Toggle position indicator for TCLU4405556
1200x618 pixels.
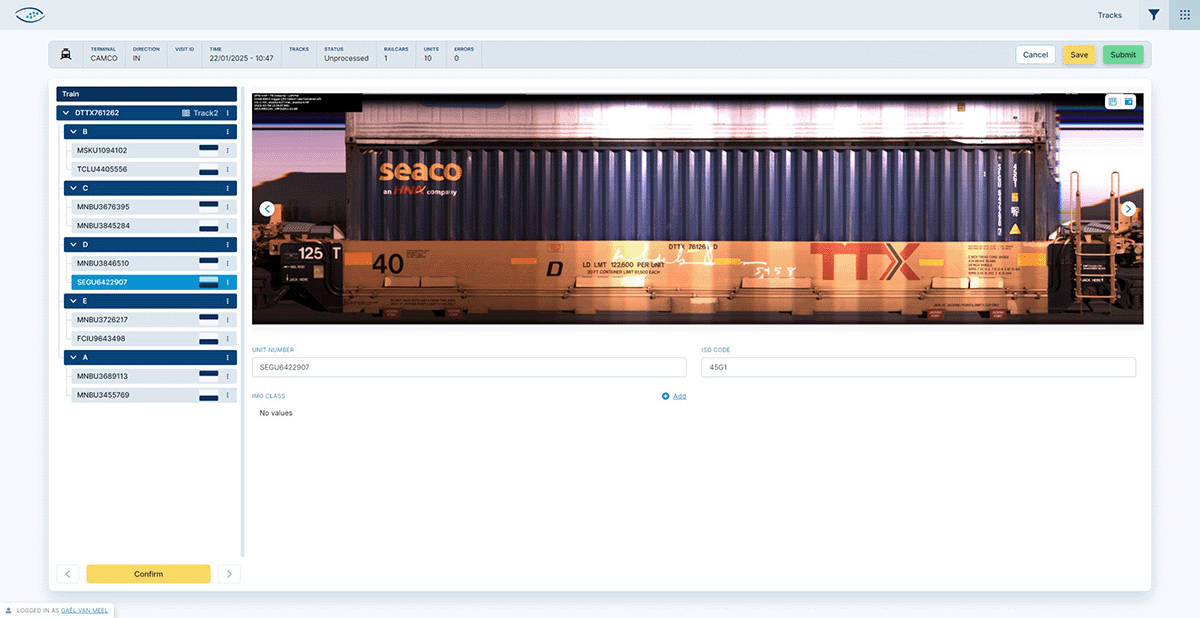[209, 170]
